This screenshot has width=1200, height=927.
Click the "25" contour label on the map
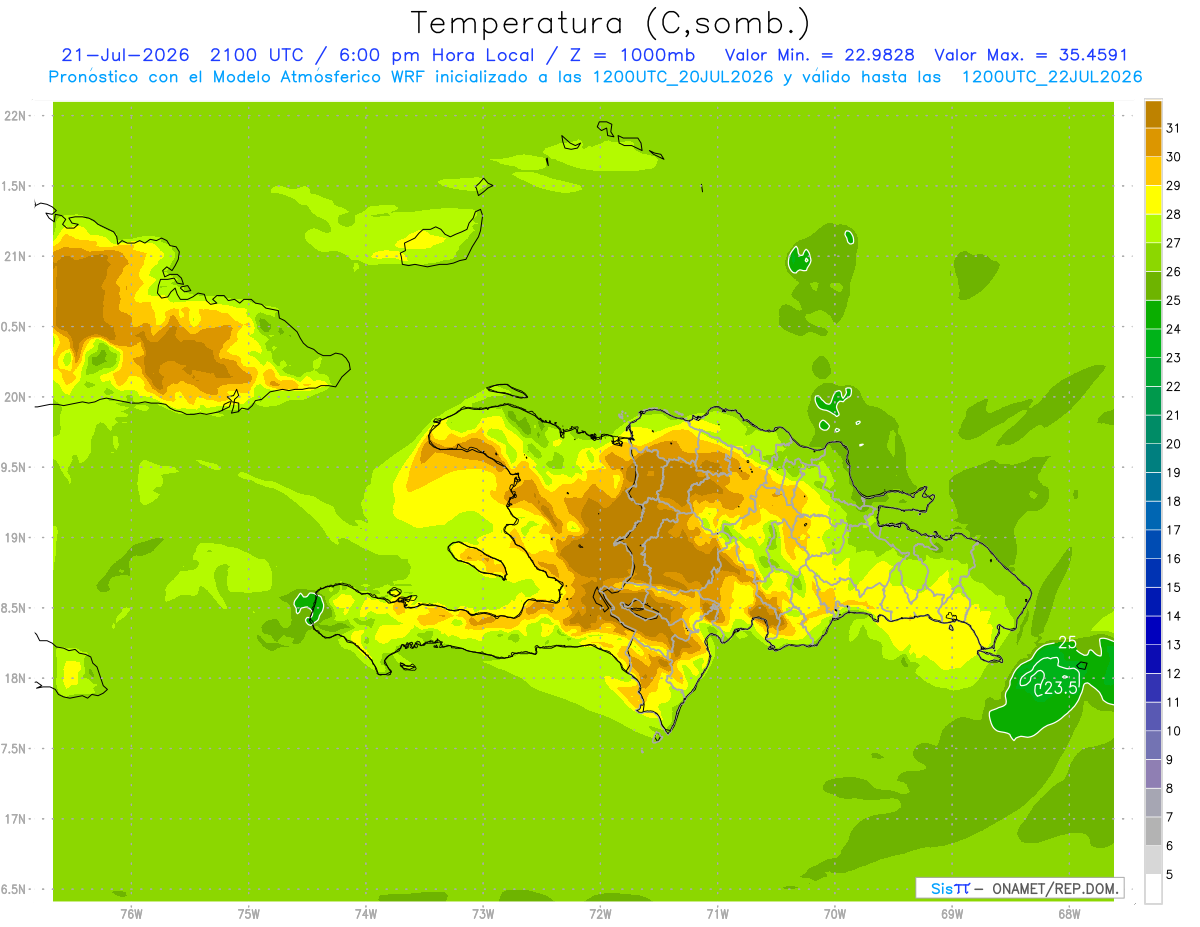click(x=1067, y=643)
